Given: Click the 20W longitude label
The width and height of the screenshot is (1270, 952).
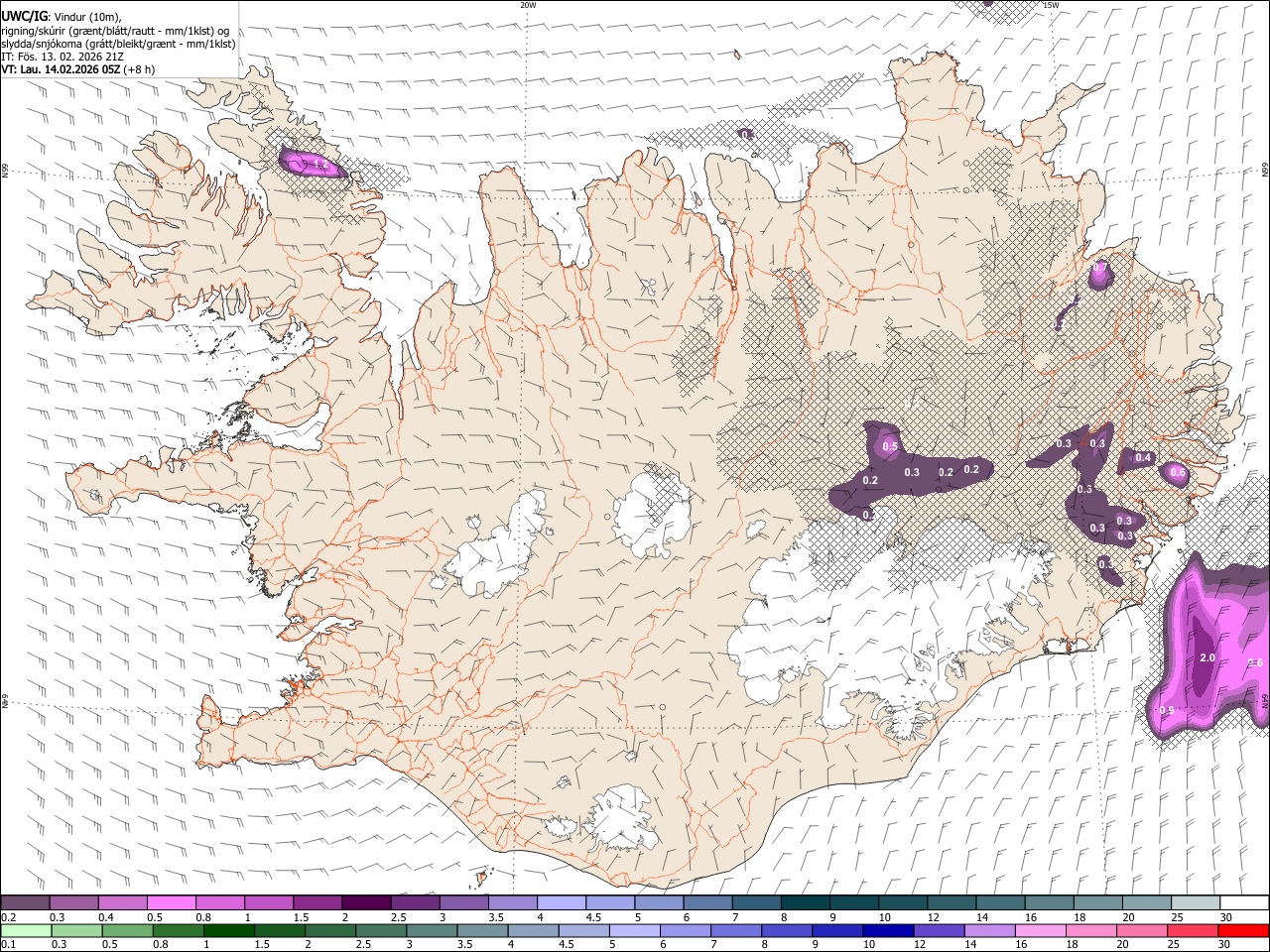Looking at the screenshot, I should click(528, 5).
